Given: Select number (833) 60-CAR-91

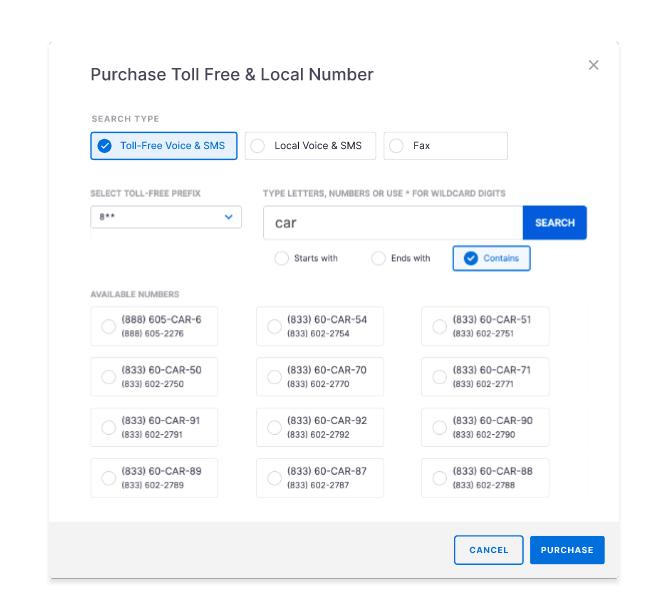Looking at the screenshot, I should (x=154, y=427).
